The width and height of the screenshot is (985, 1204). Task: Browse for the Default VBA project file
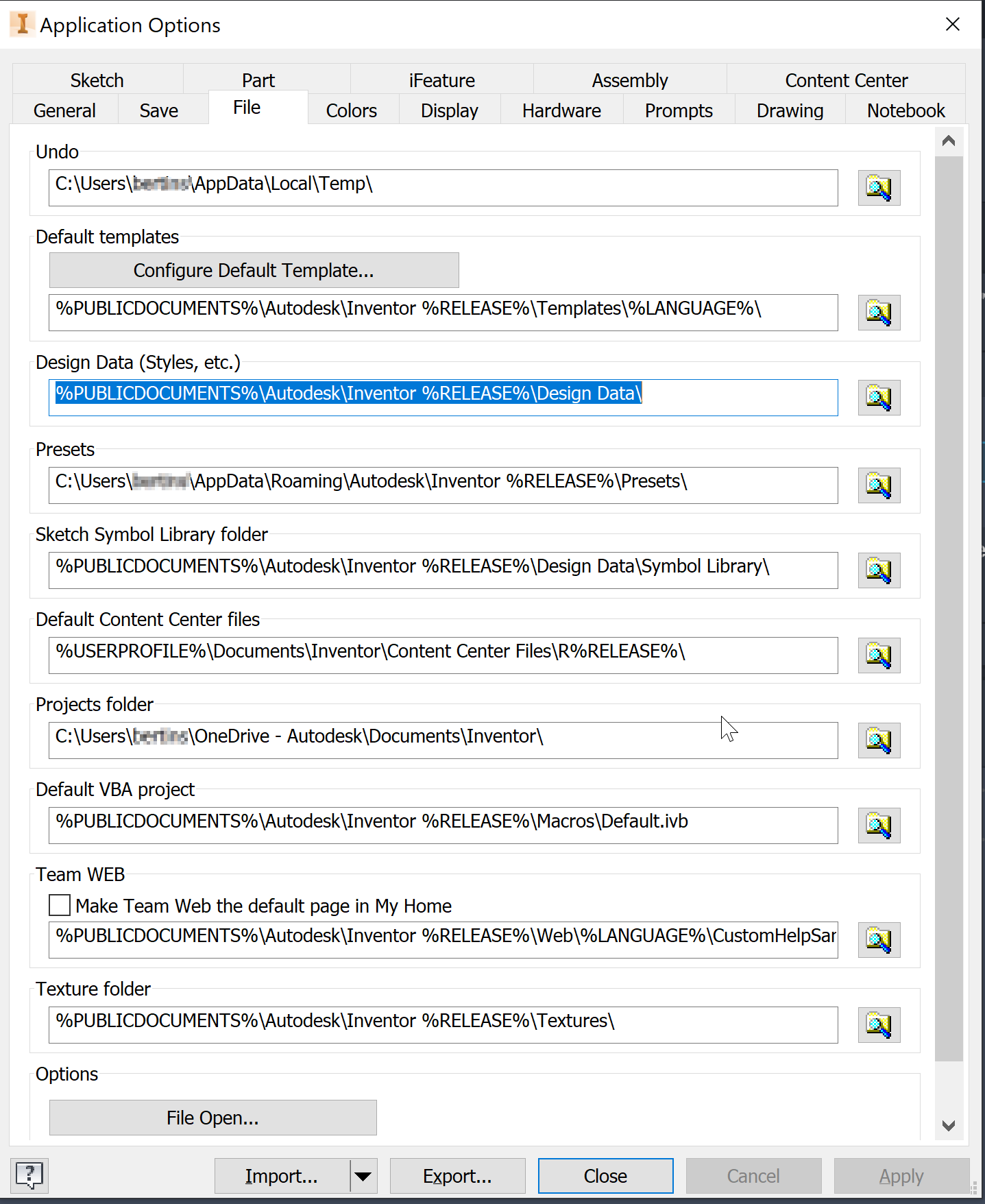[879, 826]
